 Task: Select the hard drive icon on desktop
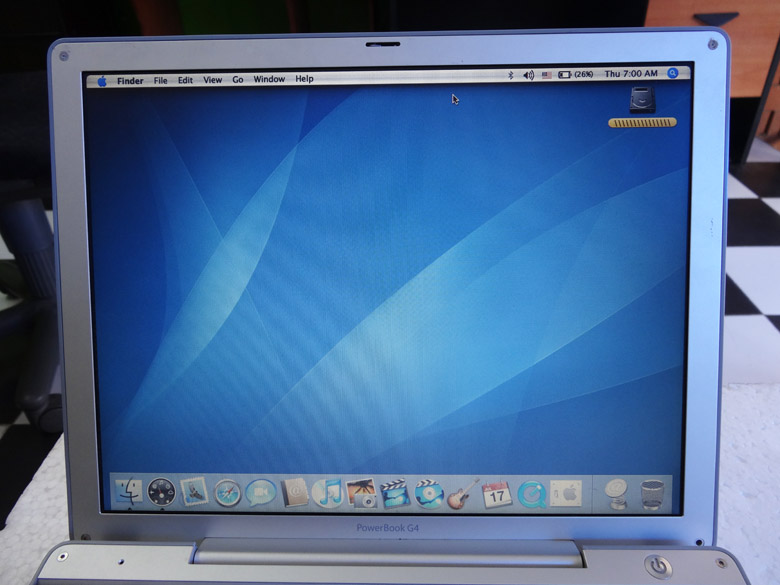click(642, 99)
